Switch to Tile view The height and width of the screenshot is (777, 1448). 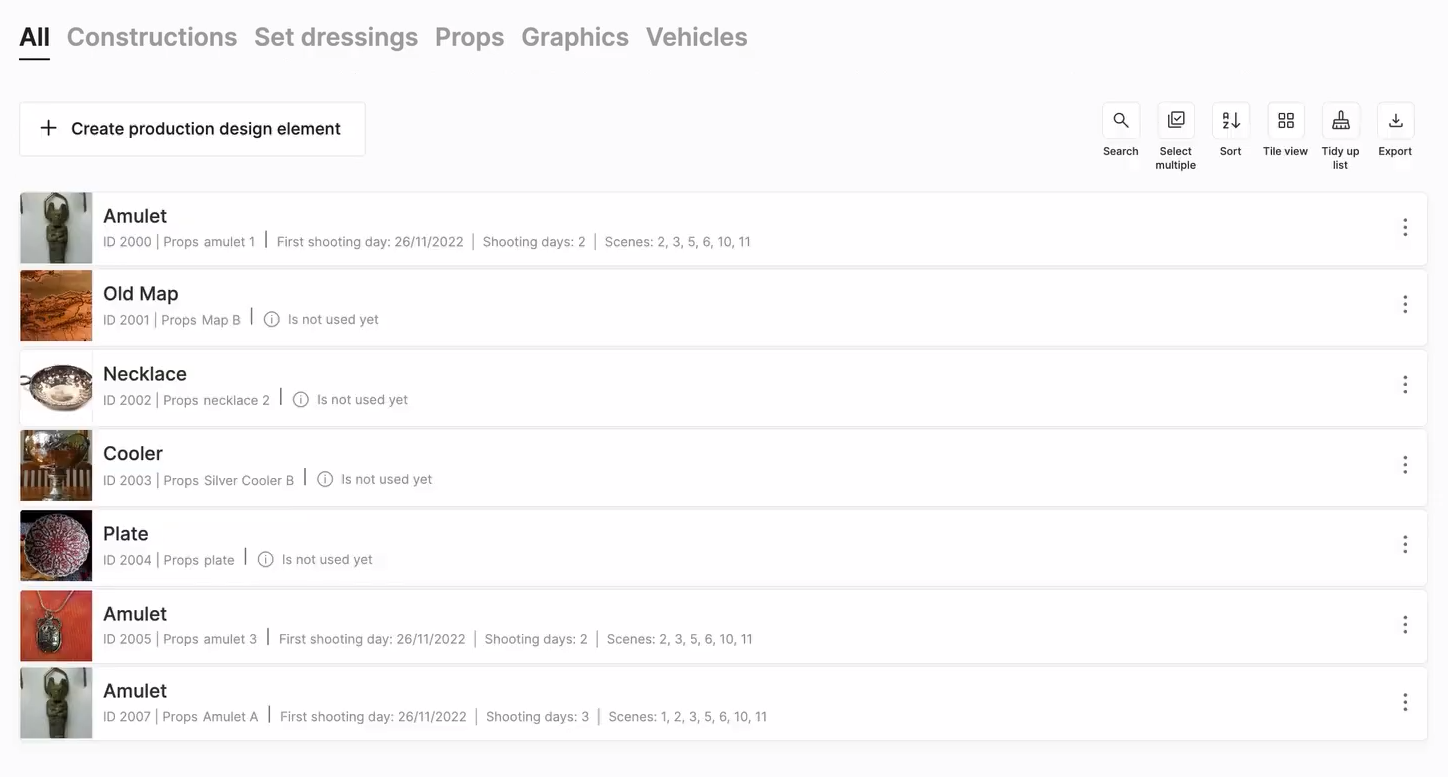(x=1285, y=121)
